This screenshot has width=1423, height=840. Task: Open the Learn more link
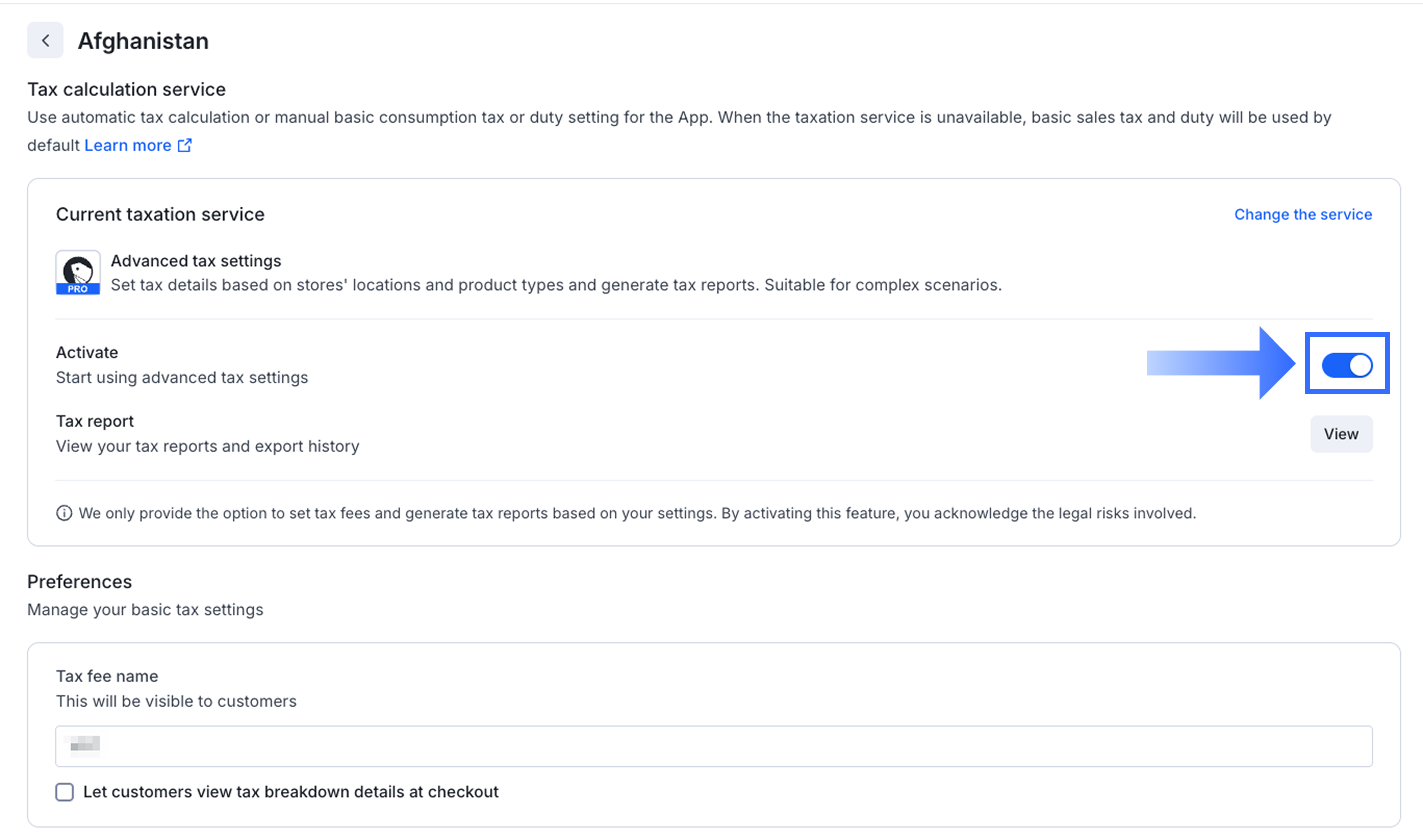point(128,146)
